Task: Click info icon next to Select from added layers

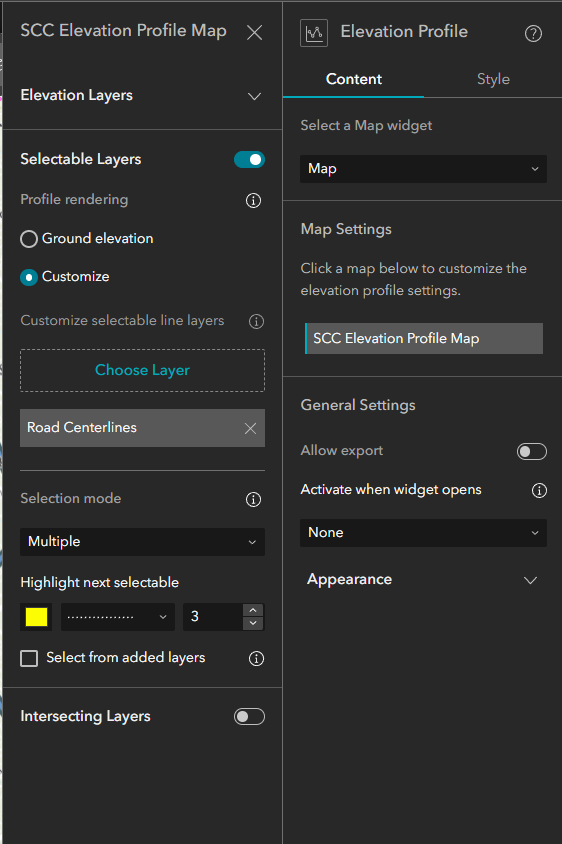Action: [x=256, y=658]
